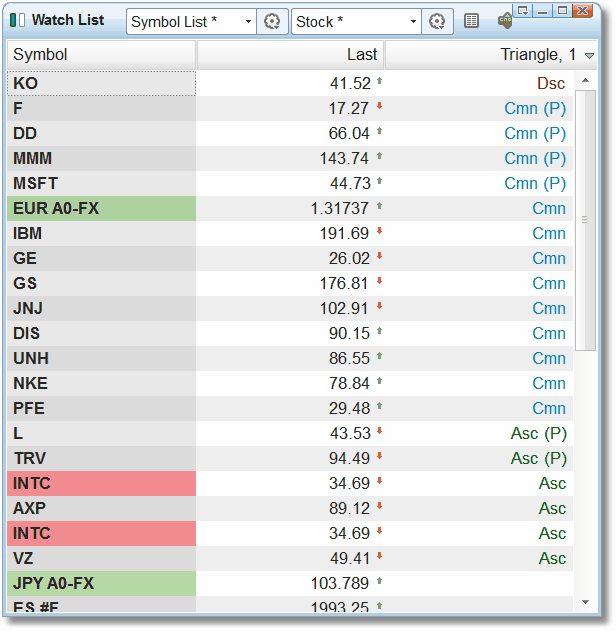Click the Dsc triangle value for KO
This screenshot has width=616, height=631.
[551, 84]
